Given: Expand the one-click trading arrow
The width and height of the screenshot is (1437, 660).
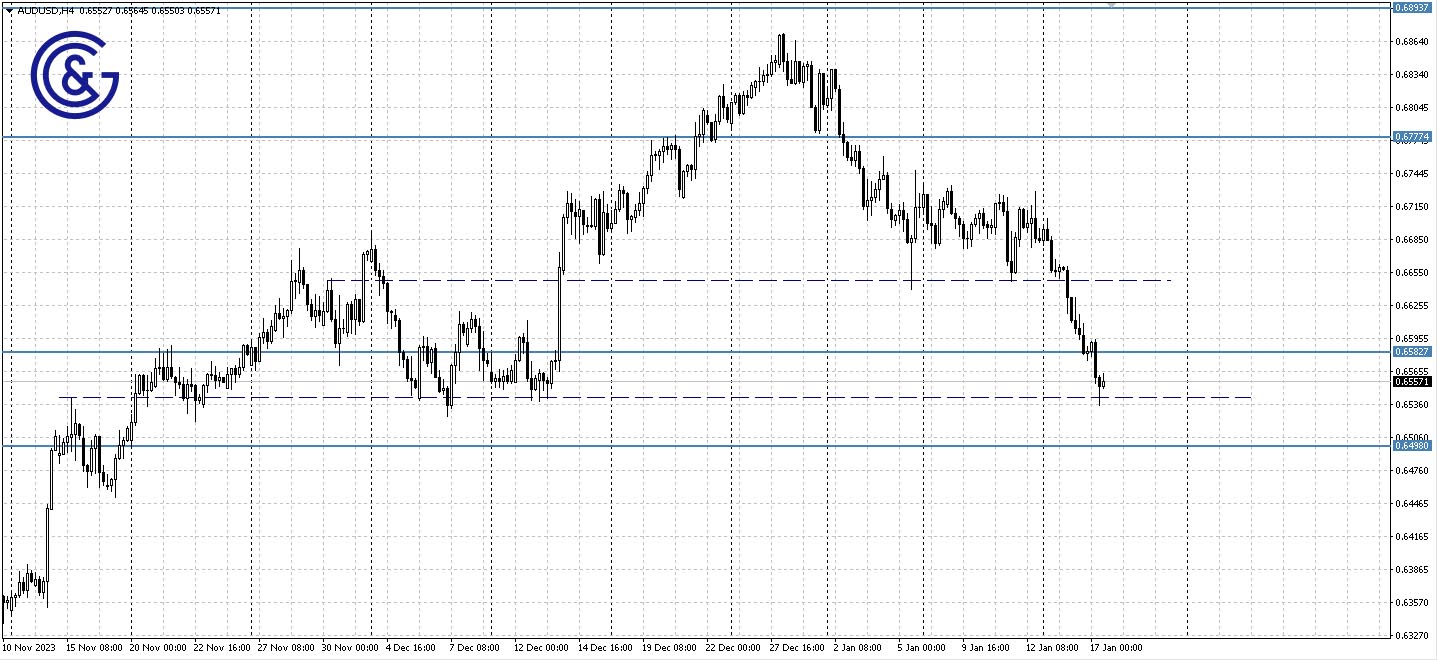Looking at the screenshot, I should click(10, 8).
